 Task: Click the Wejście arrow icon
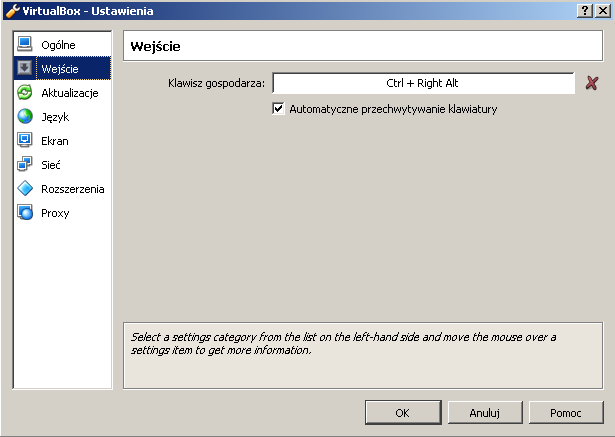[x=25, y=68]
